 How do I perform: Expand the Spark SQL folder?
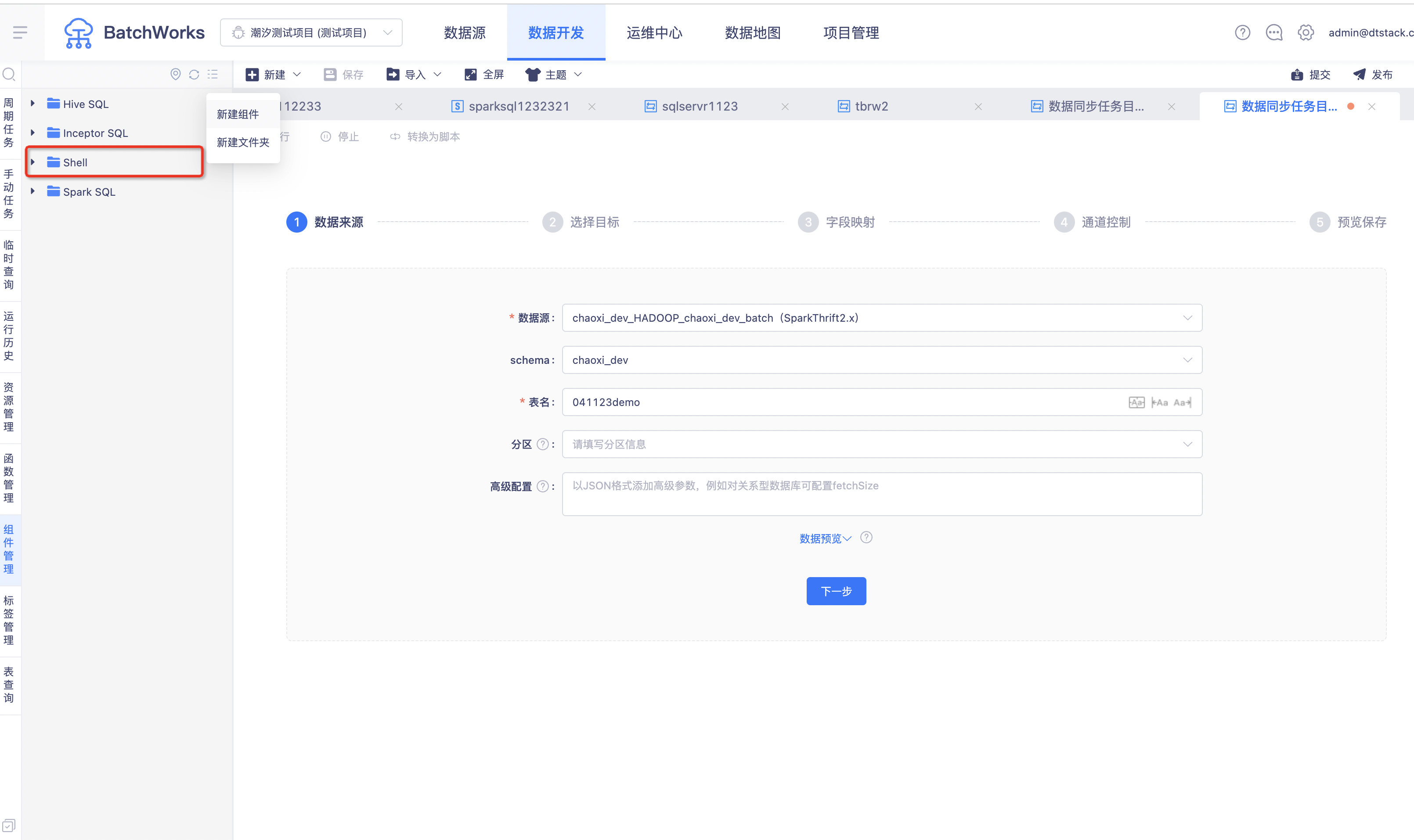33,191
